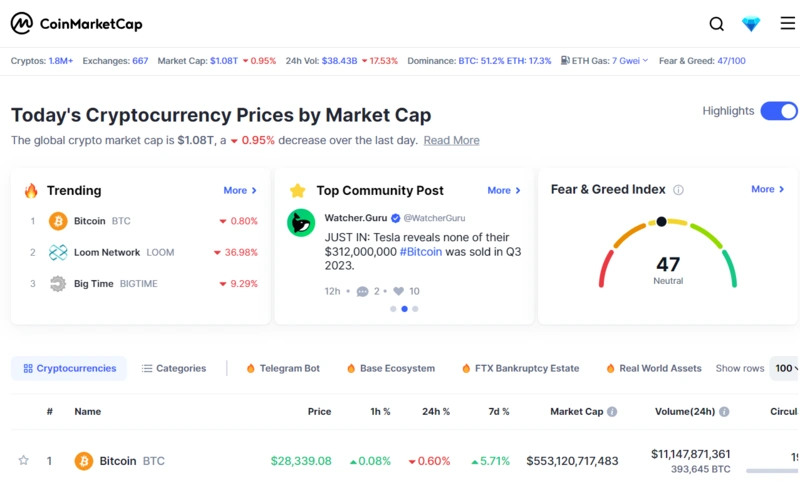This screenshot has height=490, width=800.
Task: Star Bitcoin to add to watchlist
Action: pyautogui.click(x=24, y=461)
